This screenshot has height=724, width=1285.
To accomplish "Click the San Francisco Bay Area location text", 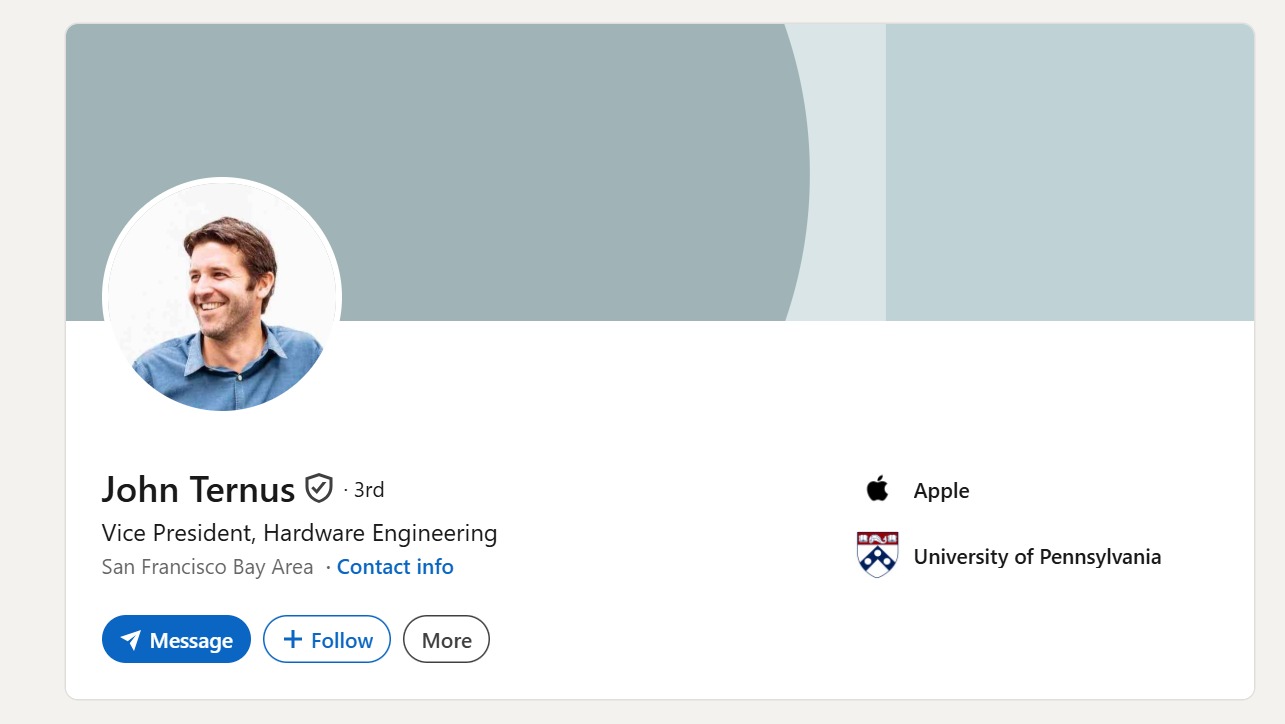I will [x=206, y=566].
